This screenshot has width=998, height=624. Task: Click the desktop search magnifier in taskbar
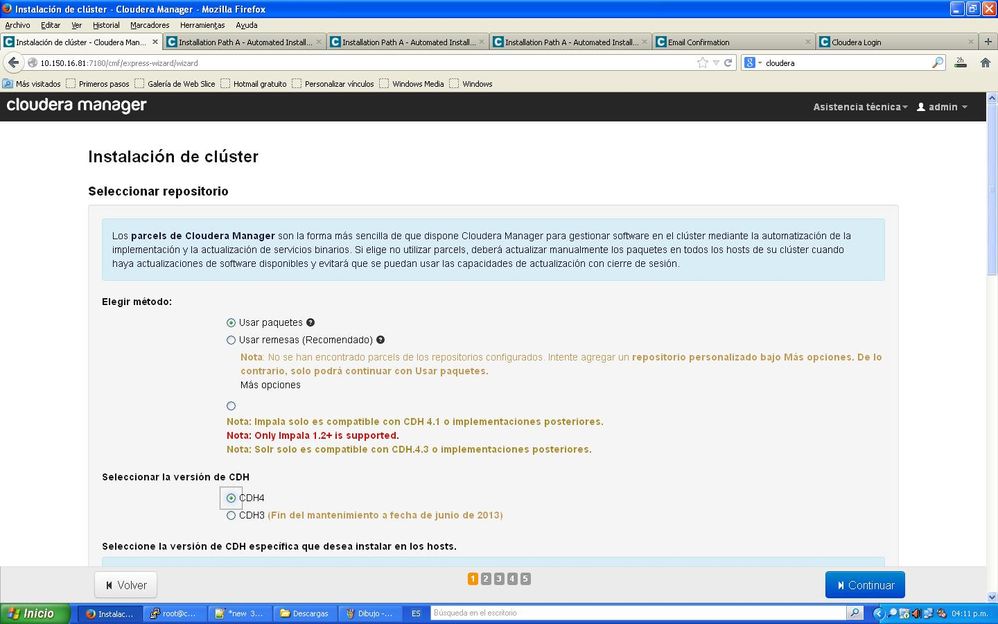point(855,613)
